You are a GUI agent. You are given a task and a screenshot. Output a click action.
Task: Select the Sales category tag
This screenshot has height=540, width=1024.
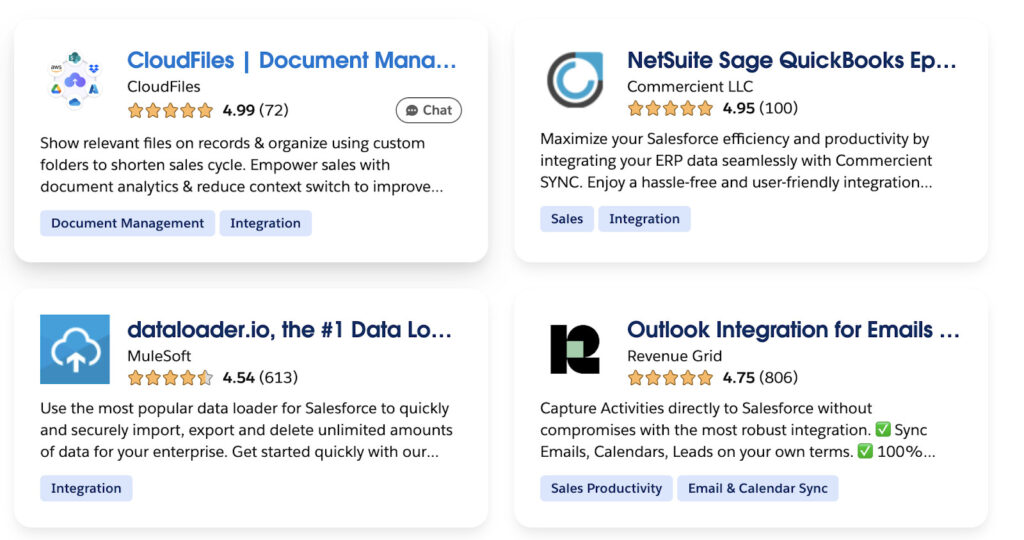pyautogui.click(x=567, y=219)
